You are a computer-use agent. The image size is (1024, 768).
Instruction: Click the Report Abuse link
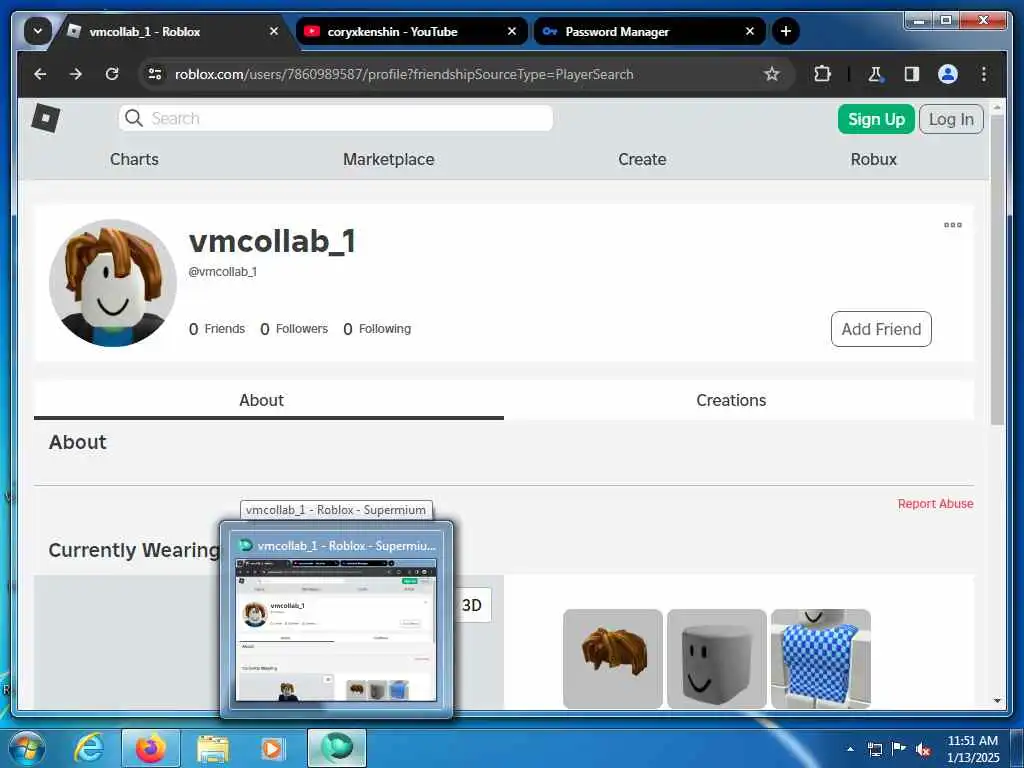(935, 504)
